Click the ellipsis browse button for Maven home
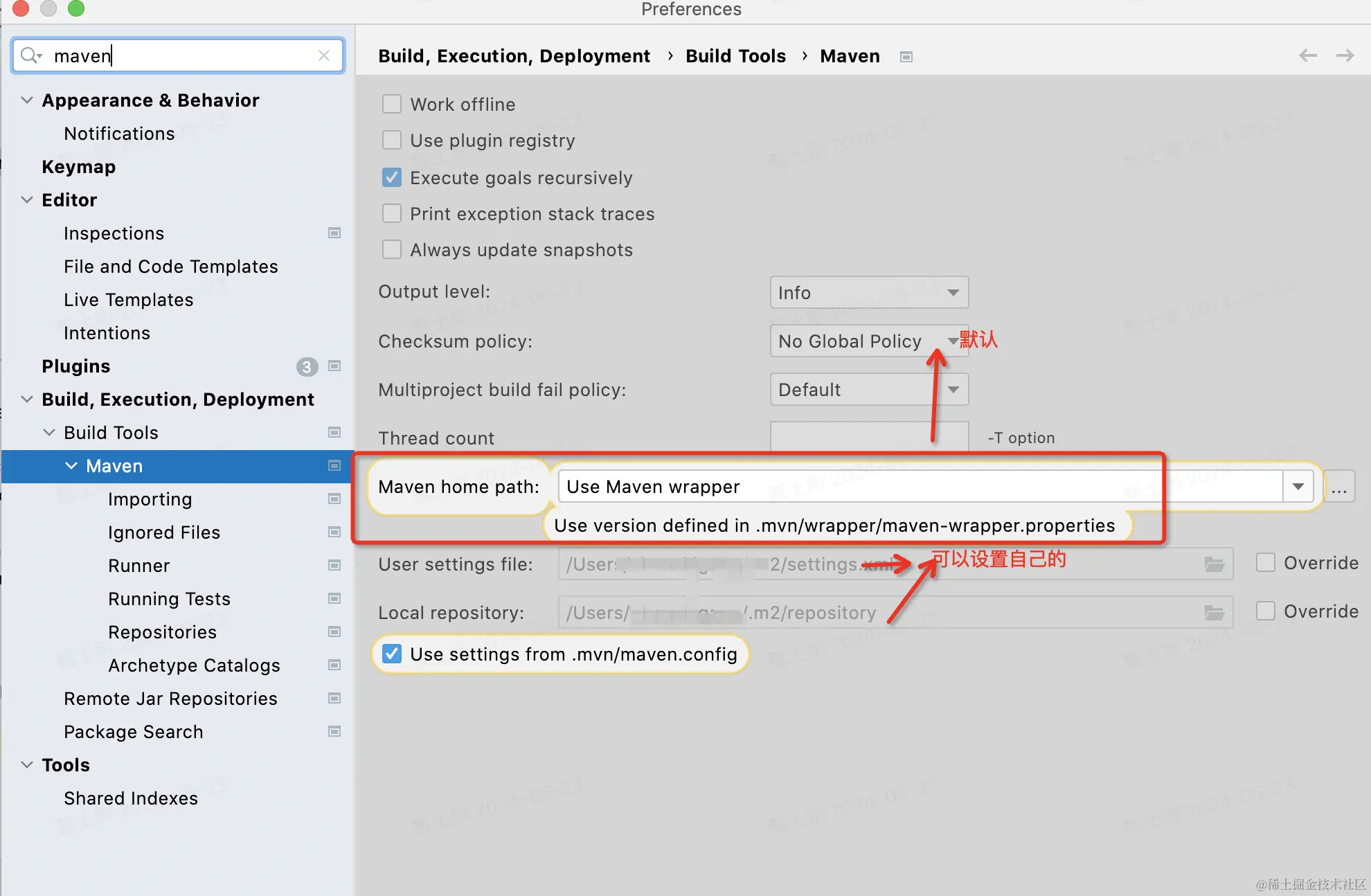 [1339, 487]
